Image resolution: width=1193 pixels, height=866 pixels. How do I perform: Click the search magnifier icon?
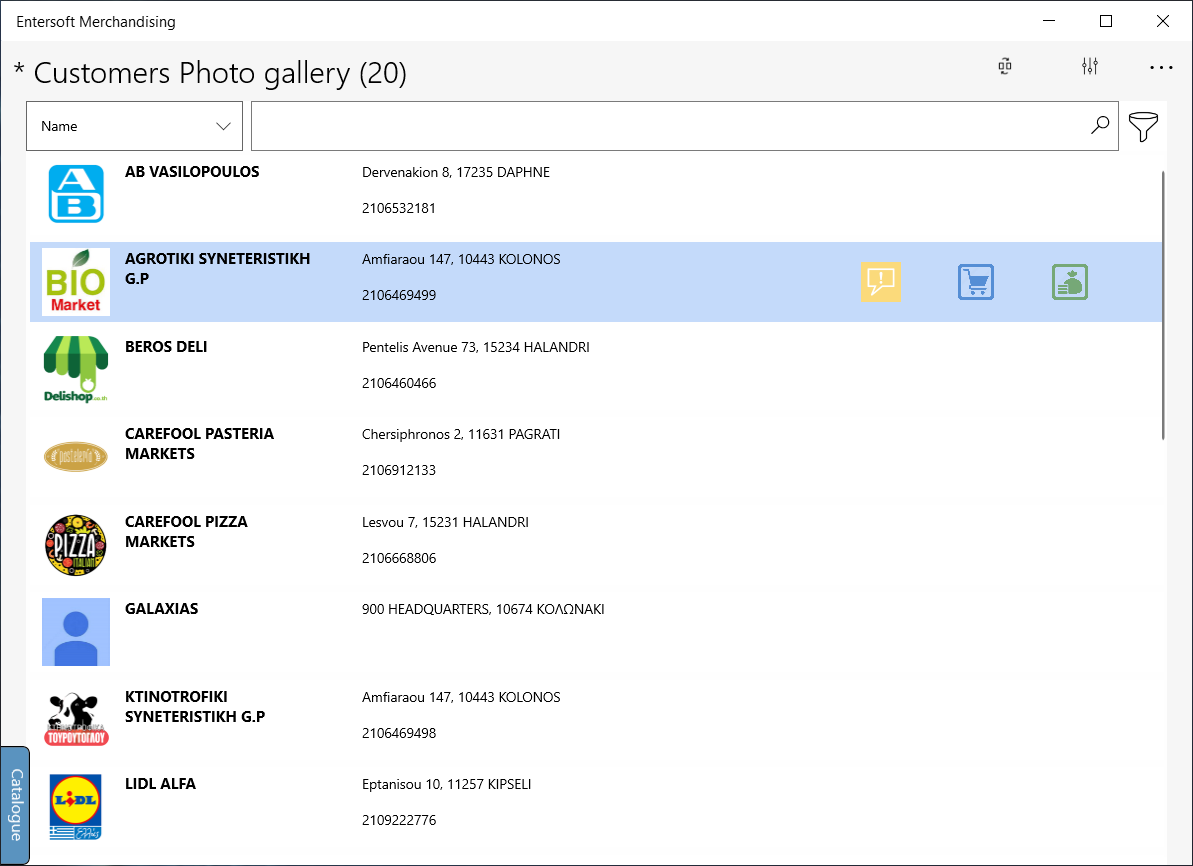tap(1100, 126)
